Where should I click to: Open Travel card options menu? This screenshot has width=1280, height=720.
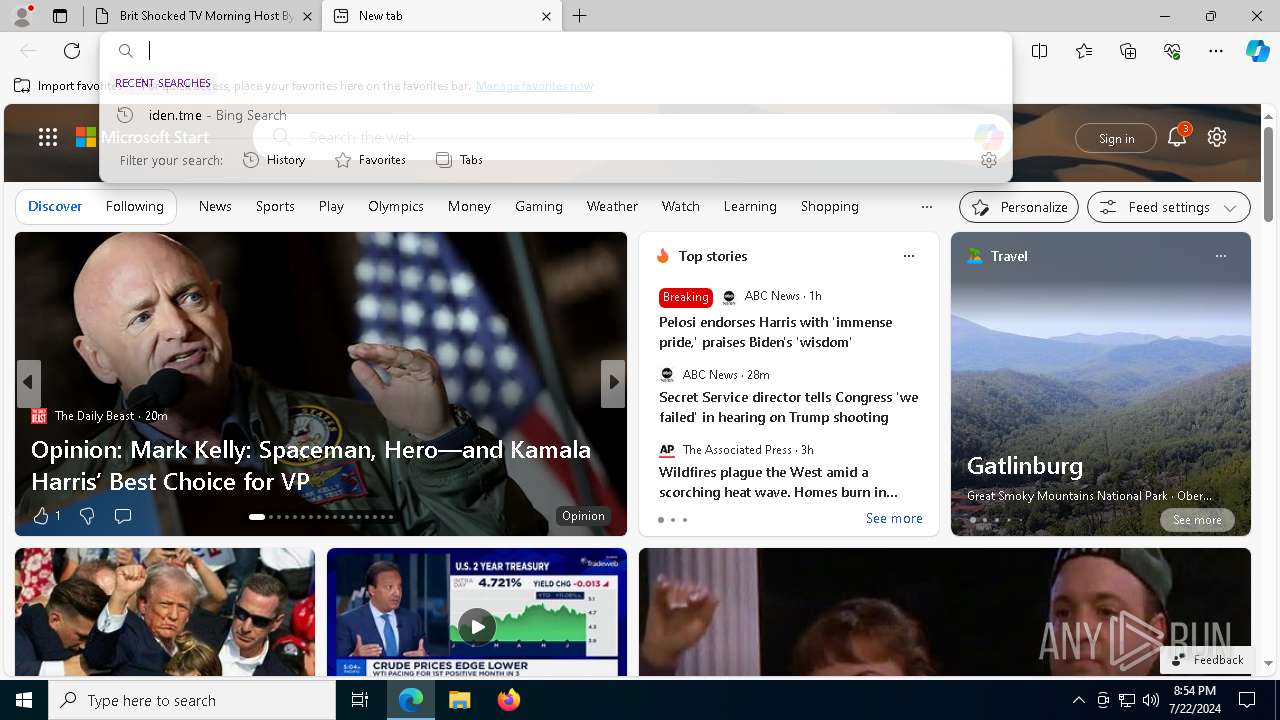(1220, 256)
